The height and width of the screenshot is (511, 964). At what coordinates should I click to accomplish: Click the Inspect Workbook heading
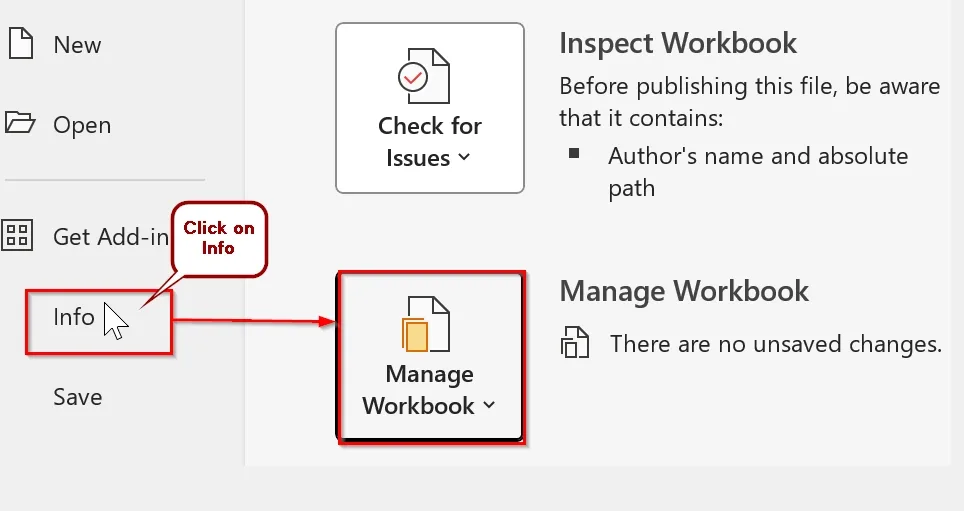678,44
